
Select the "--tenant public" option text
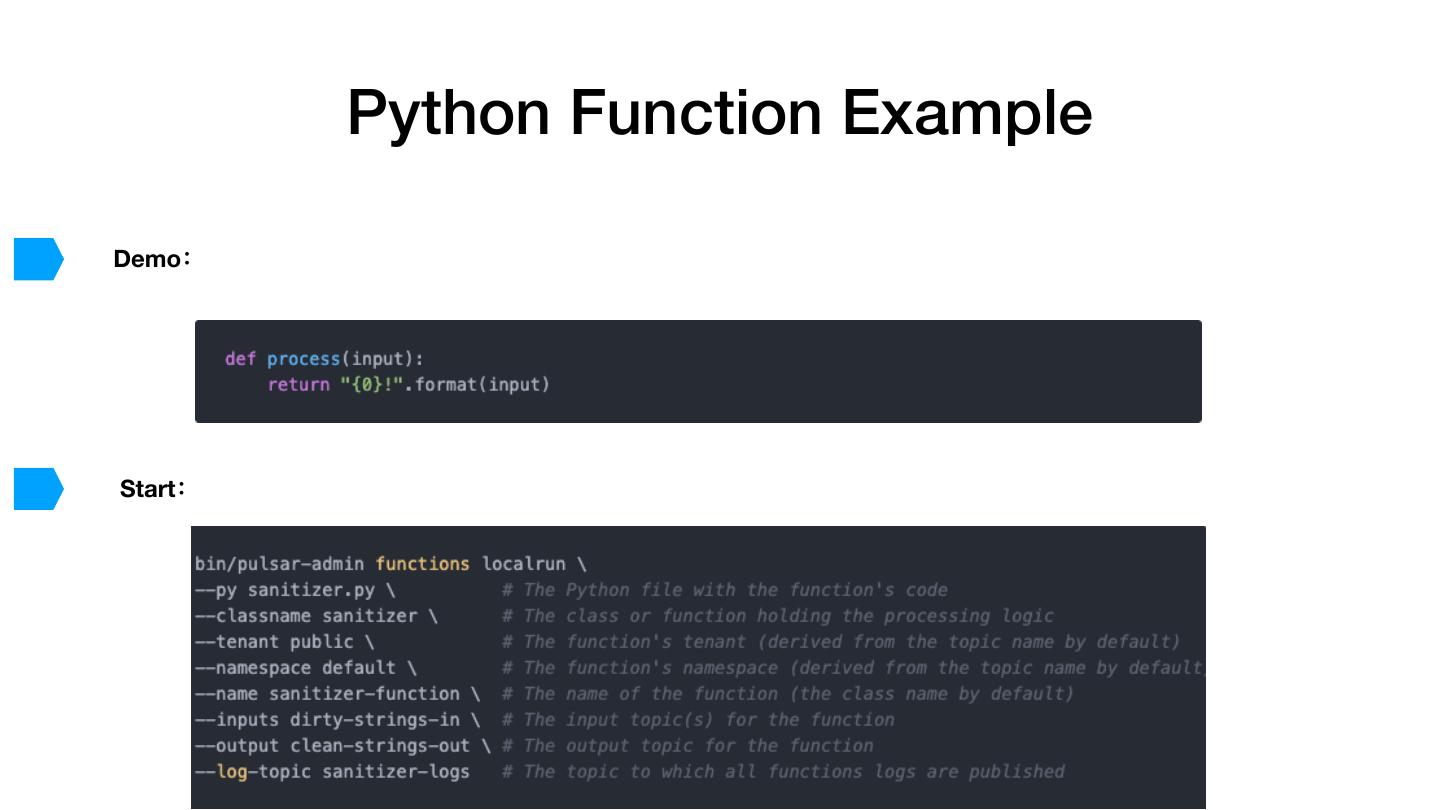click(285, 642)
